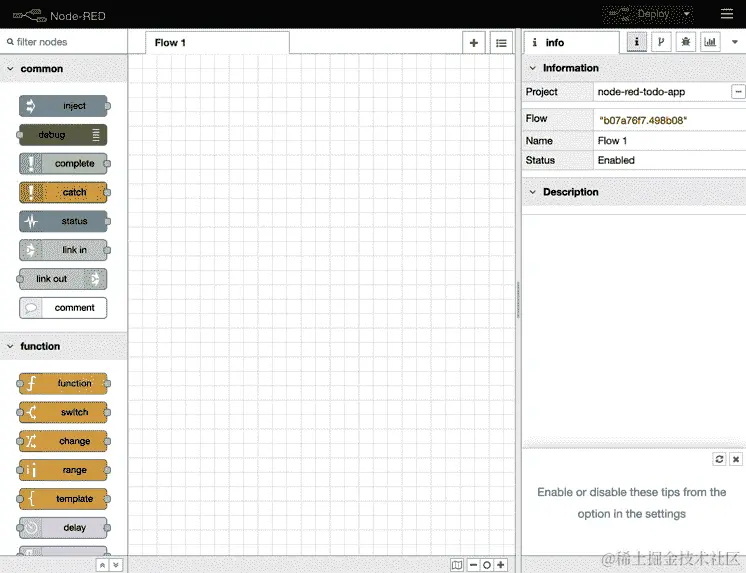Select the switch node
This screenshot has width=746, height=573.
point(63,412)
